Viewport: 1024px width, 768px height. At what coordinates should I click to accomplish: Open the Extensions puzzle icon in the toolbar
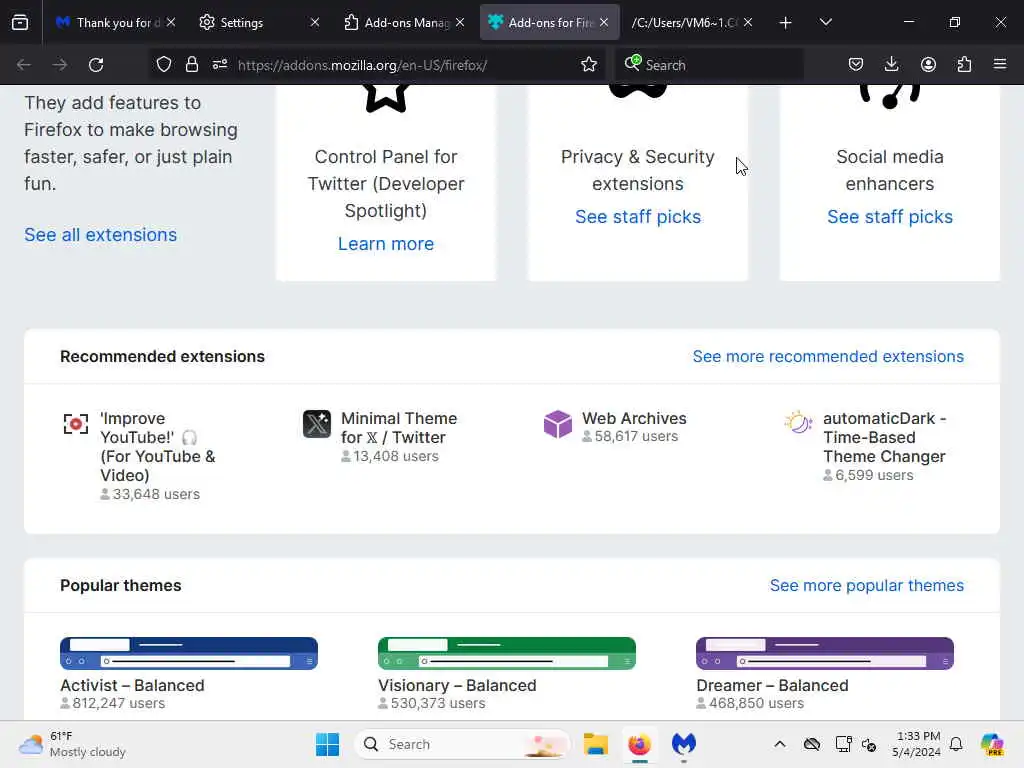964,65
